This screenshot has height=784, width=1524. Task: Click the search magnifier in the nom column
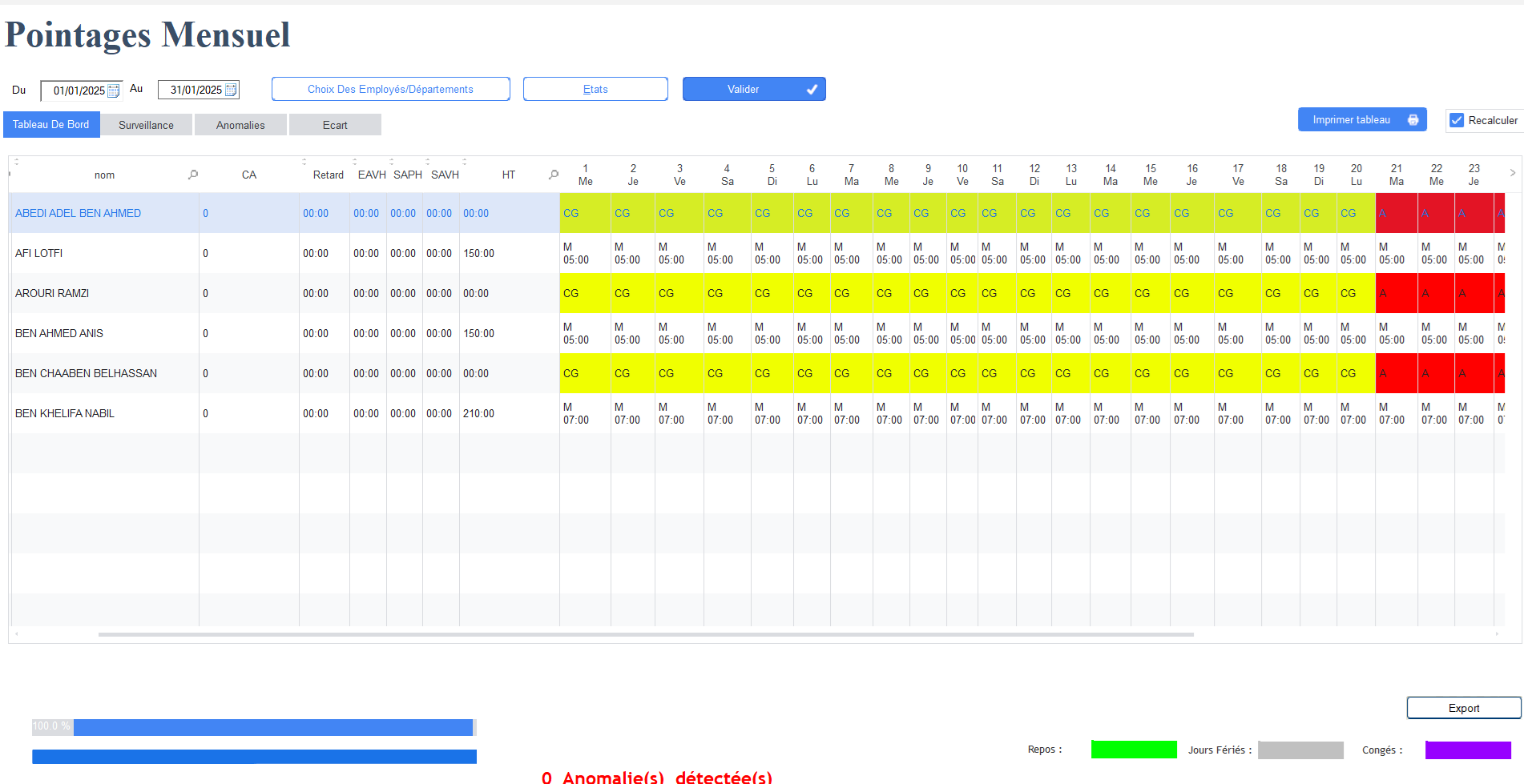[193, 175]
